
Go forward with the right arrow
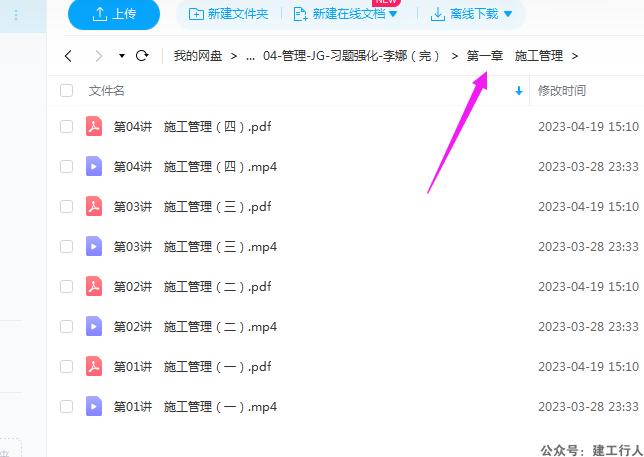99,56
